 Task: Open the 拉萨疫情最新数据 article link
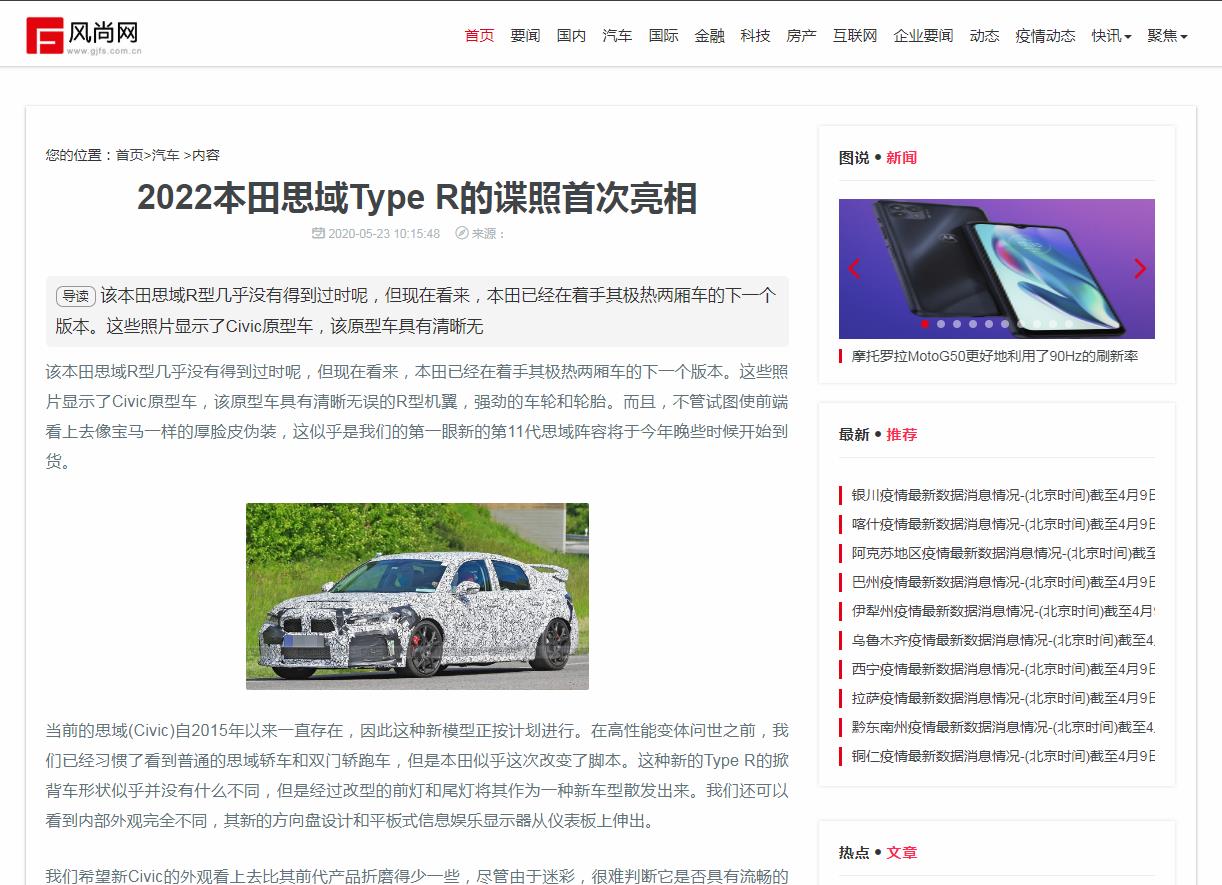[x=1003, y=698]
